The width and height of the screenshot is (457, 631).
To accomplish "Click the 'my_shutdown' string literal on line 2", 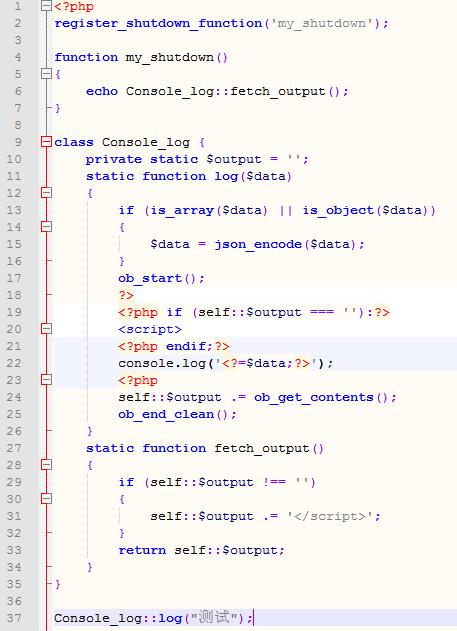I will coord(323,23).
